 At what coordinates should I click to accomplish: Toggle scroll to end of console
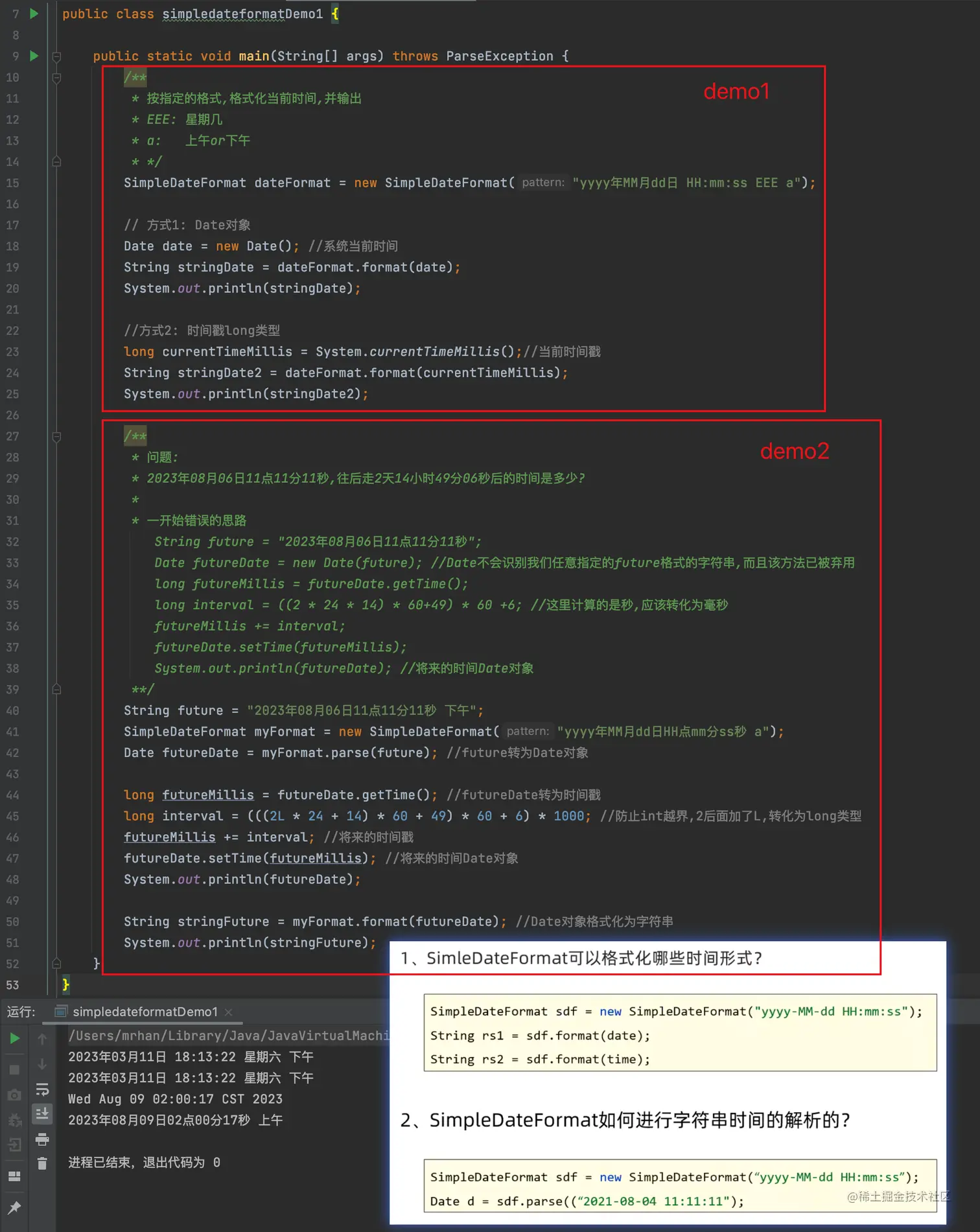point(42,1113)
